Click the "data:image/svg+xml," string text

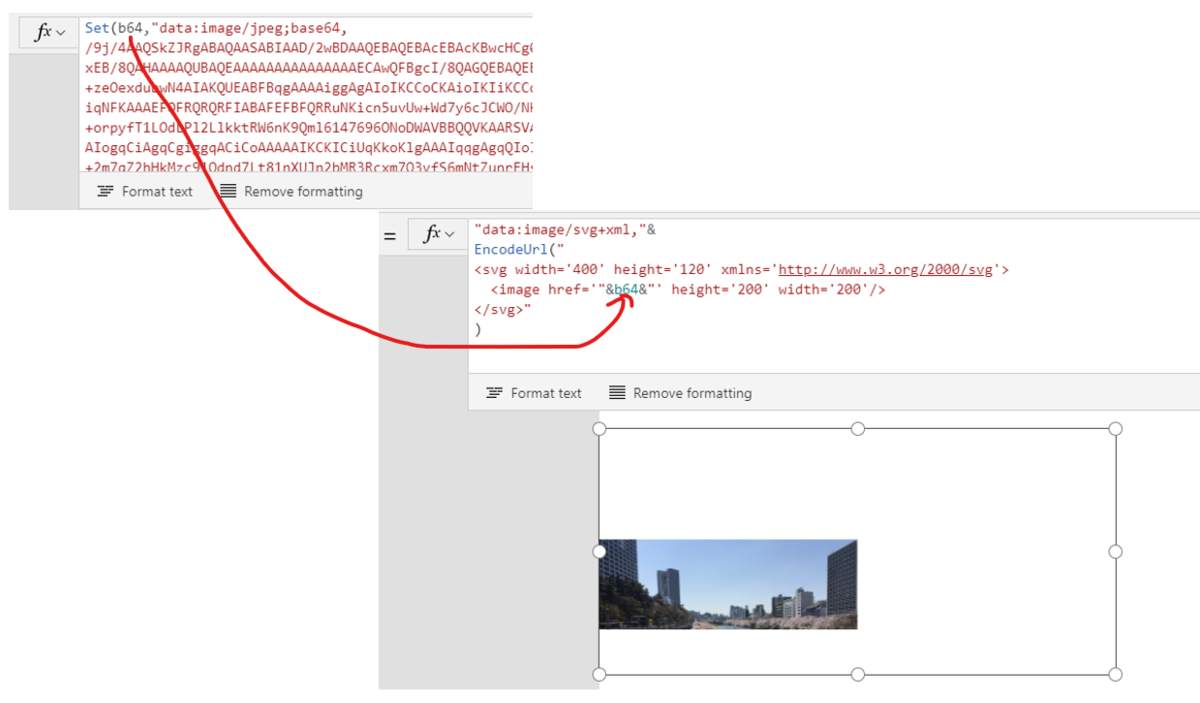tap(560, 229)
